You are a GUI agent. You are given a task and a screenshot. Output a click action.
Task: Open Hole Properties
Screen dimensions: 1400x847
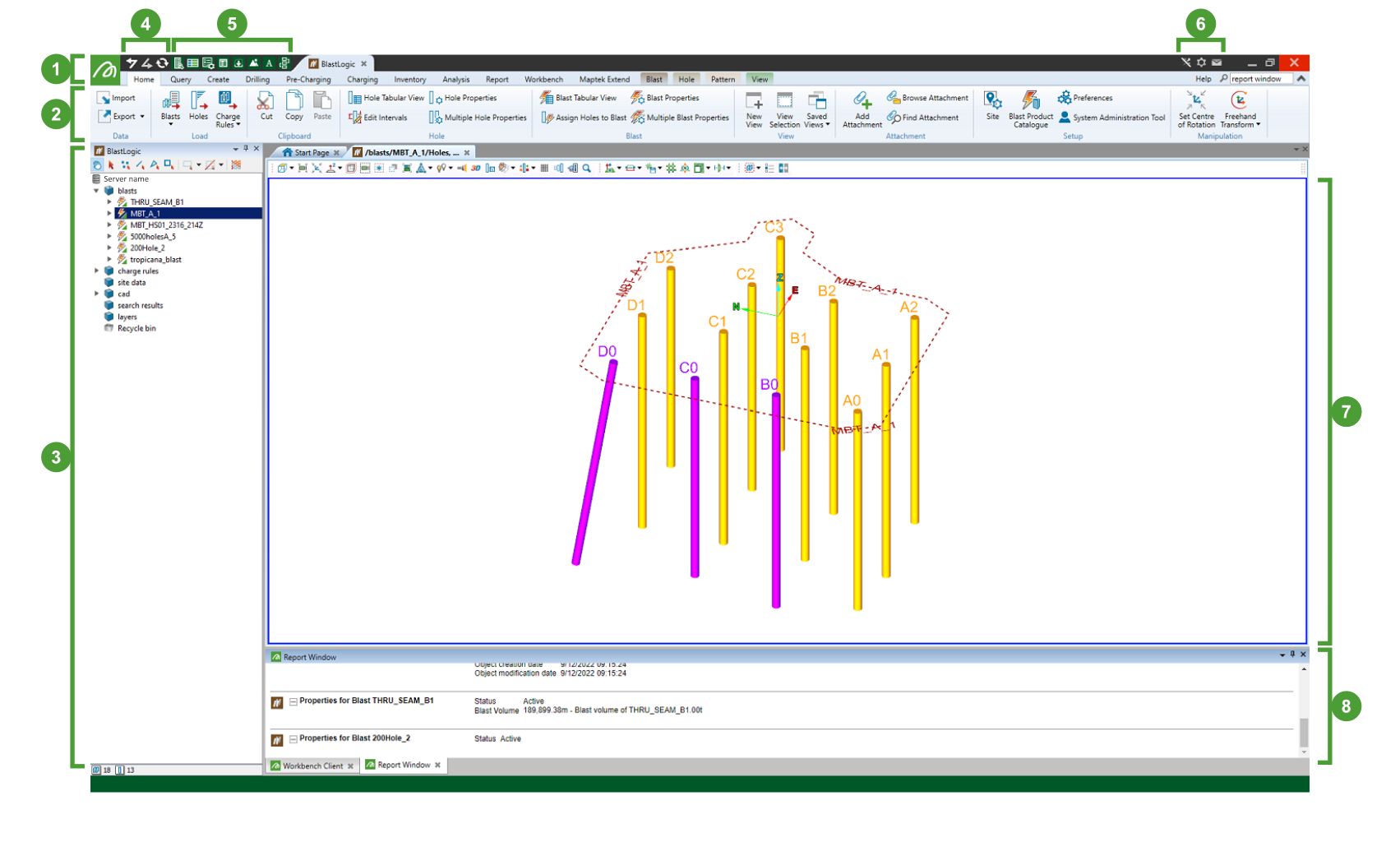(463, 98)
